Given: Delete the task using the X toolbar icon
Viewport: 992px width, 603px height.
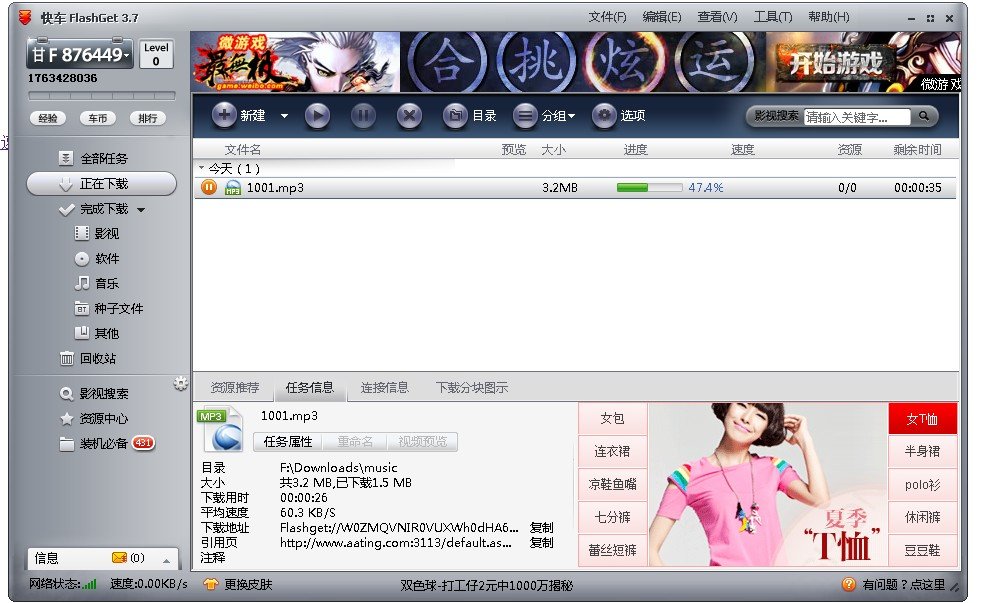Looking at the screenshot, I should (x=409, y=116).
